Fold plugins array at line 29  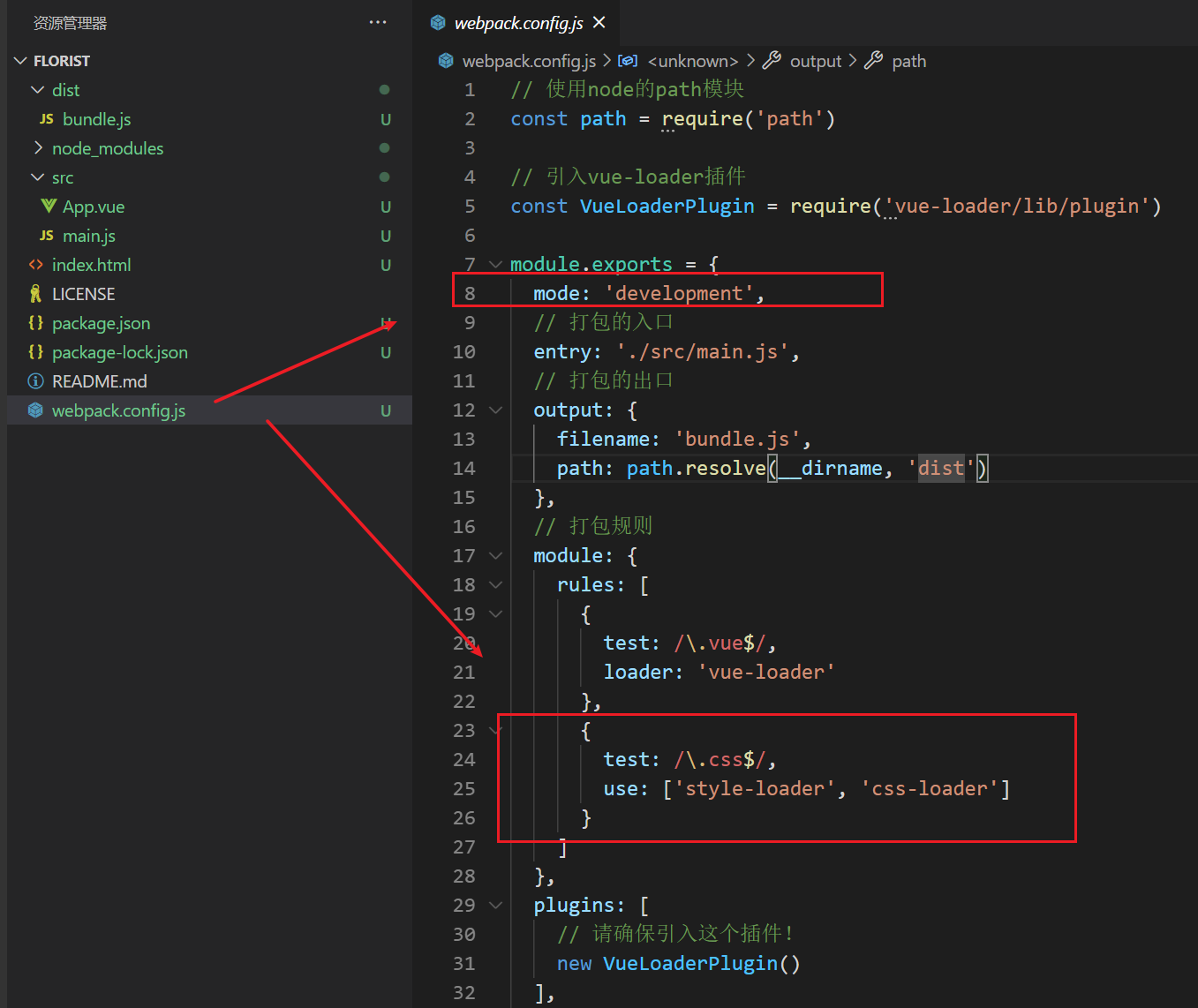point(495,905)
